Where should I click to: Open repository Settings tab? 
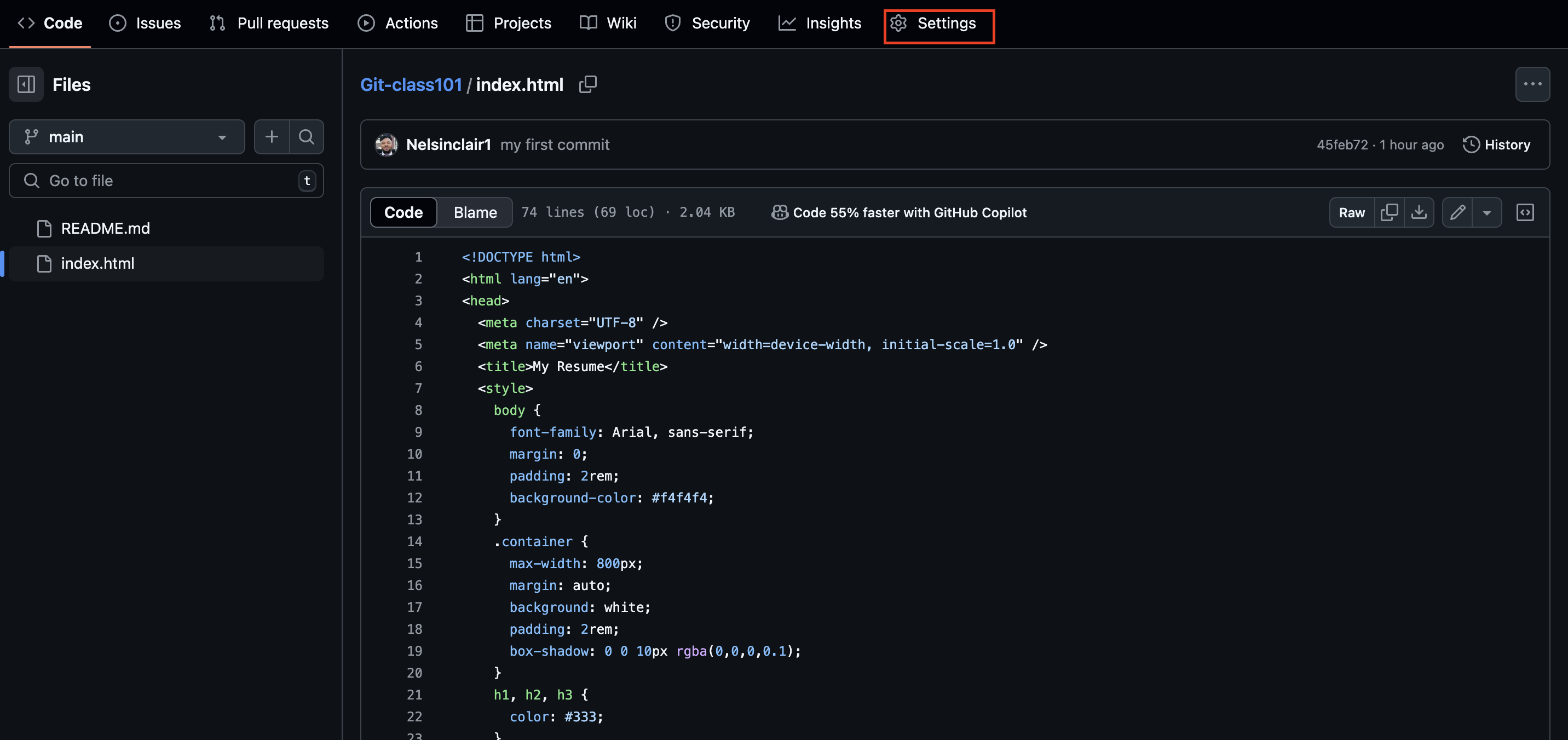(934, 23)
